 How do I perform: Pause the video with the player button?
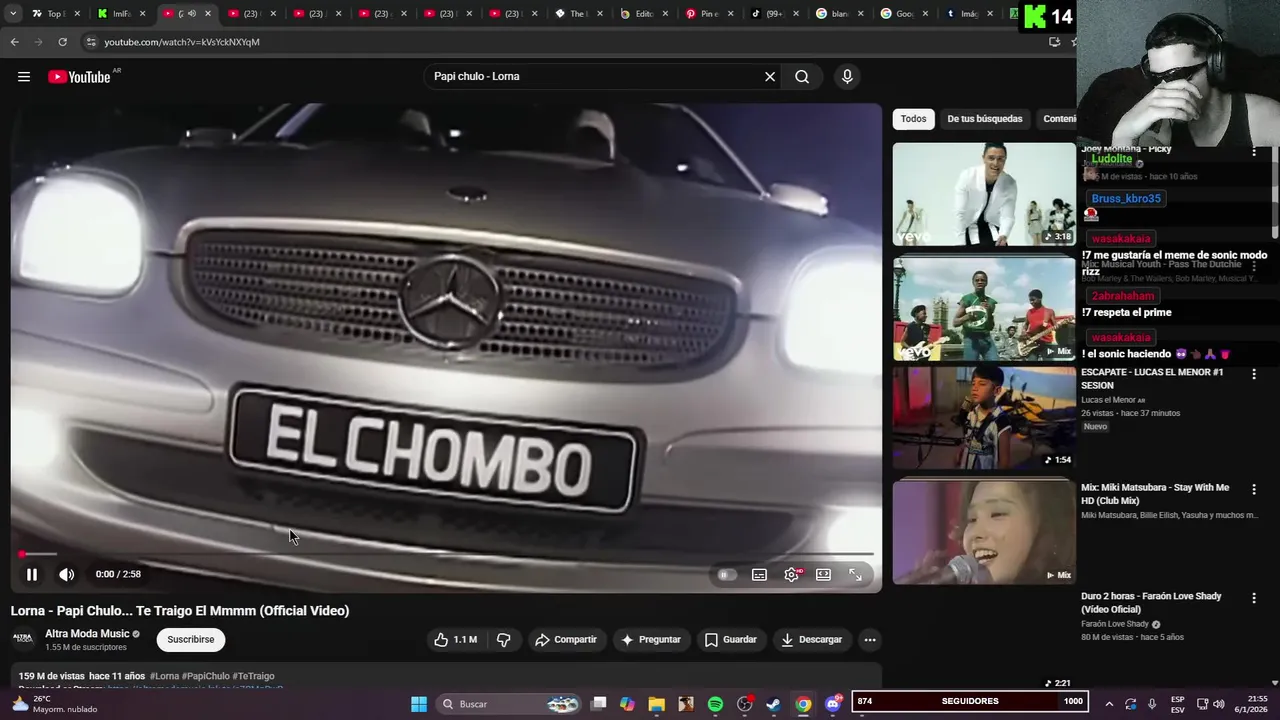32,574
